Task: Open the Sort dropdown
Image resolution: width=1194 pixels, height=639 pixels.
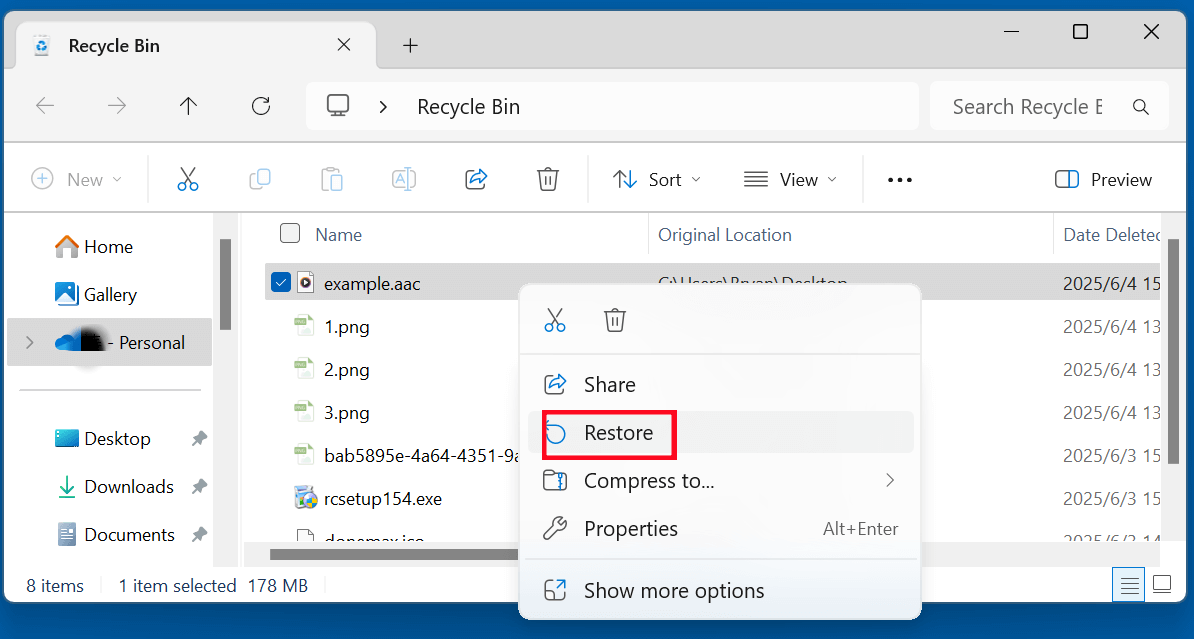Action: [x=656, y=179]
